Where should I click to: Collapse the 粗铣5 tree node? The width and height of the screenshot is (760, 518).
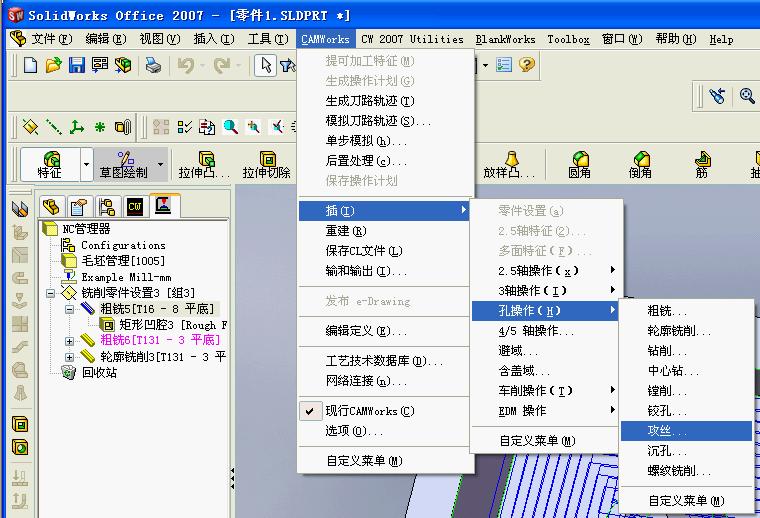(x=69, y=309)
